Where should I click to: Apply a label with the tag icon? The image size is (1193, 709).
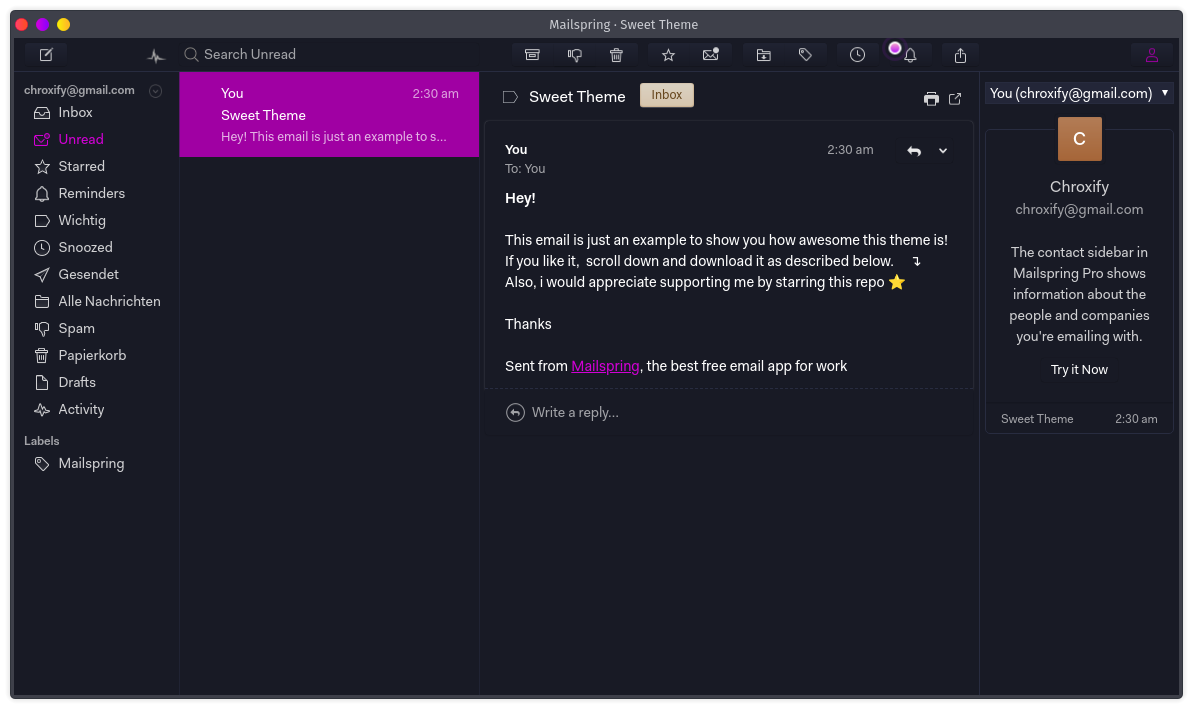(x=805, y=55)
